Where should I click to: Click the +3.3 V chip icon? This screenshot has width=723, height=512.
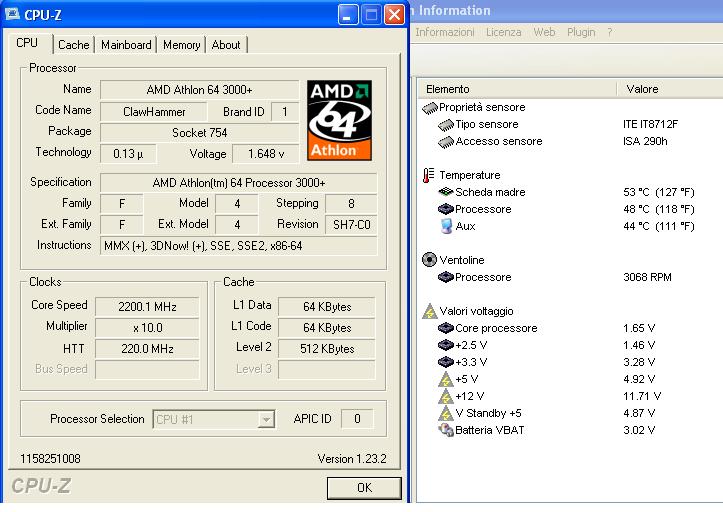(446, 362)
